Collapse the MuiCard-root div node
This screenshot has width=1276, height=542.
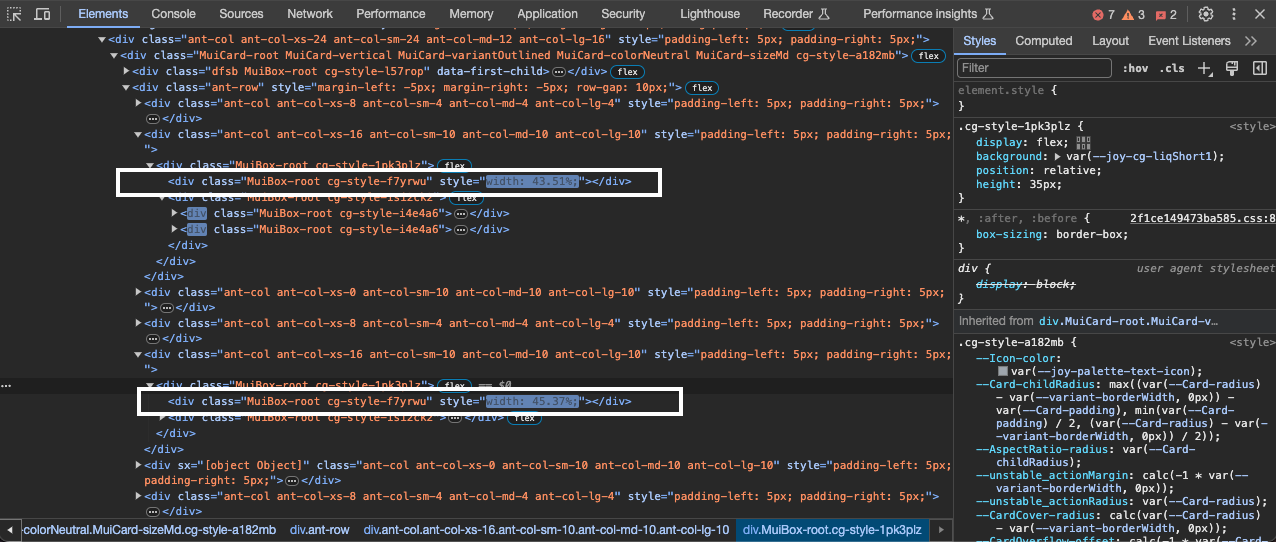coord(113,55)
